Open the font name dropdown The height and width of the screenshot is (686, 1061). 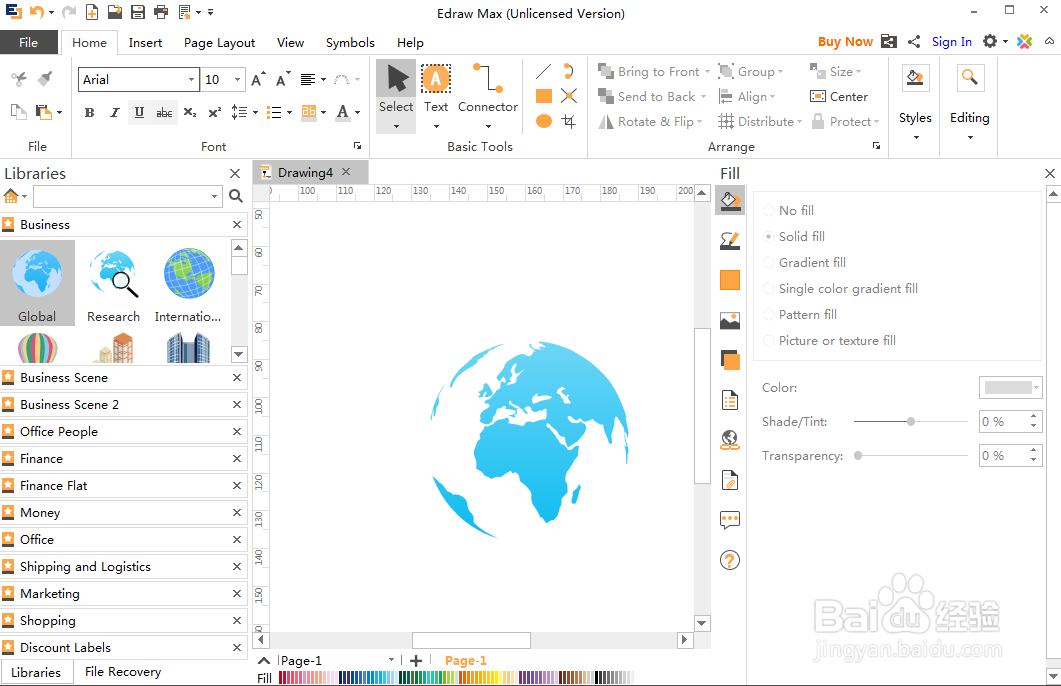click(x=191, y=80)
